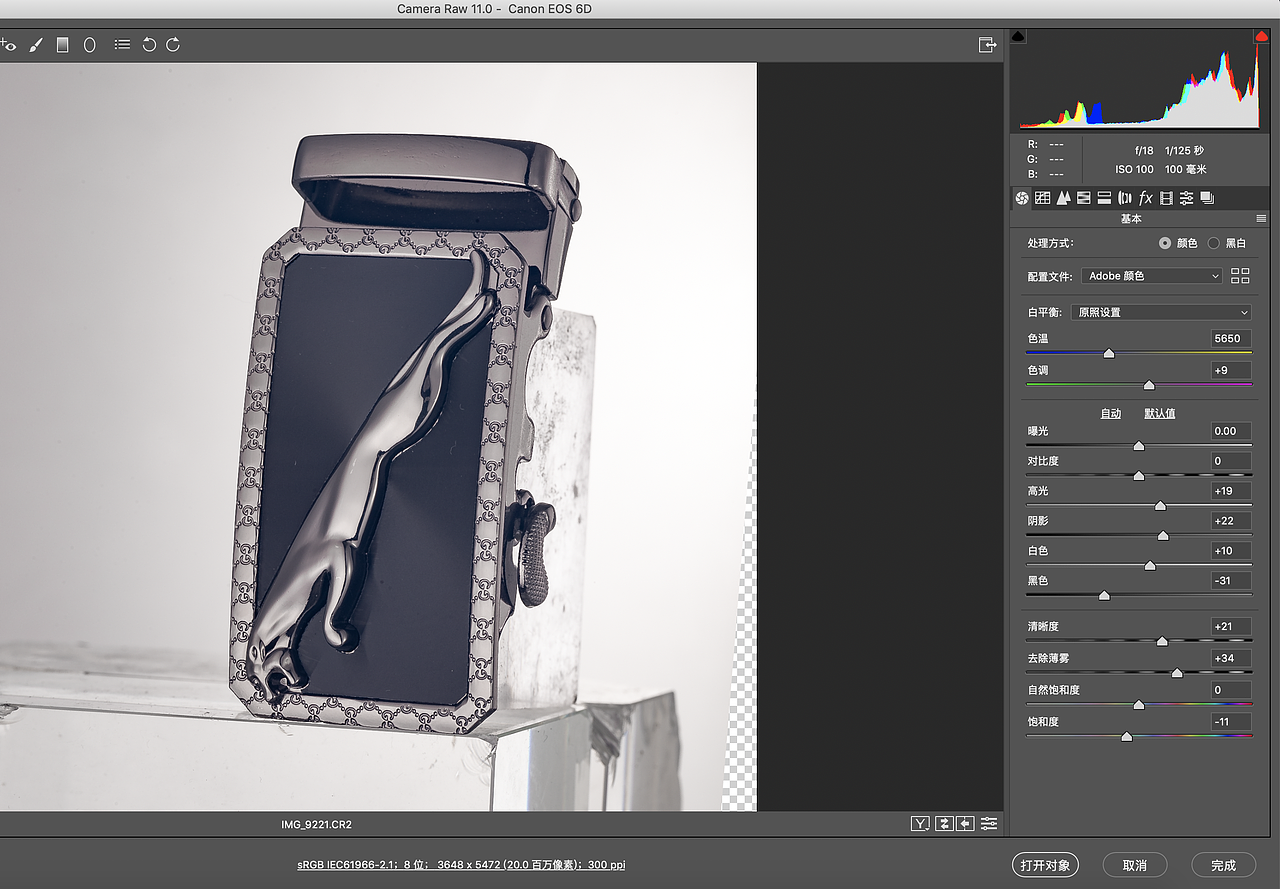
Task: Open the Presets panel tab
Action: click(1187, 198)
